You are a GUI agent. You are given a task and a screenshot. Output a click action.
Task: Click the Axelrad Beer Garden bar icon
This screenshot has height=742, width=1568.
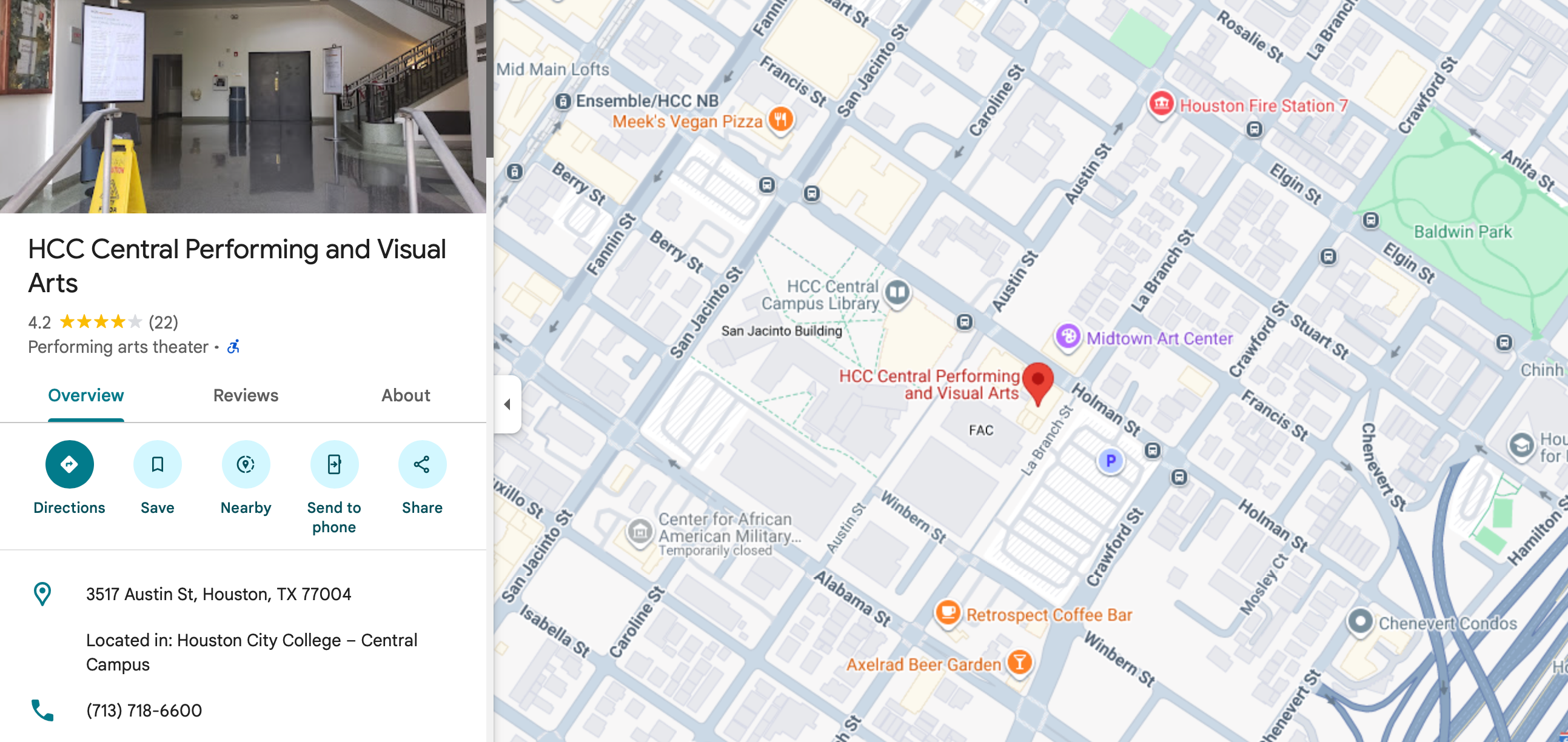[x=1020, y=661]
